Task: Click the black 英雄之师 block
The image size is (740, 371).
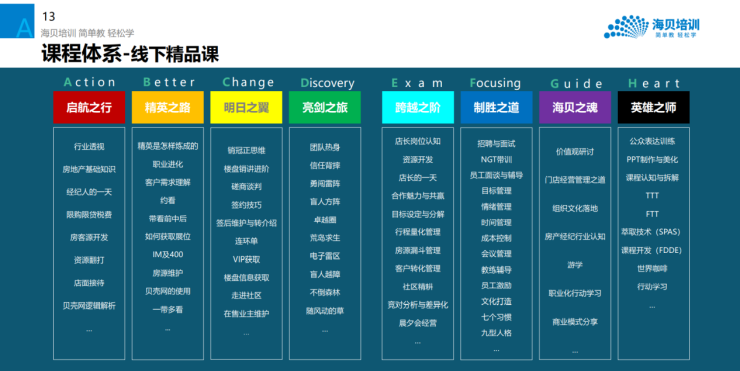Action: 654,108
